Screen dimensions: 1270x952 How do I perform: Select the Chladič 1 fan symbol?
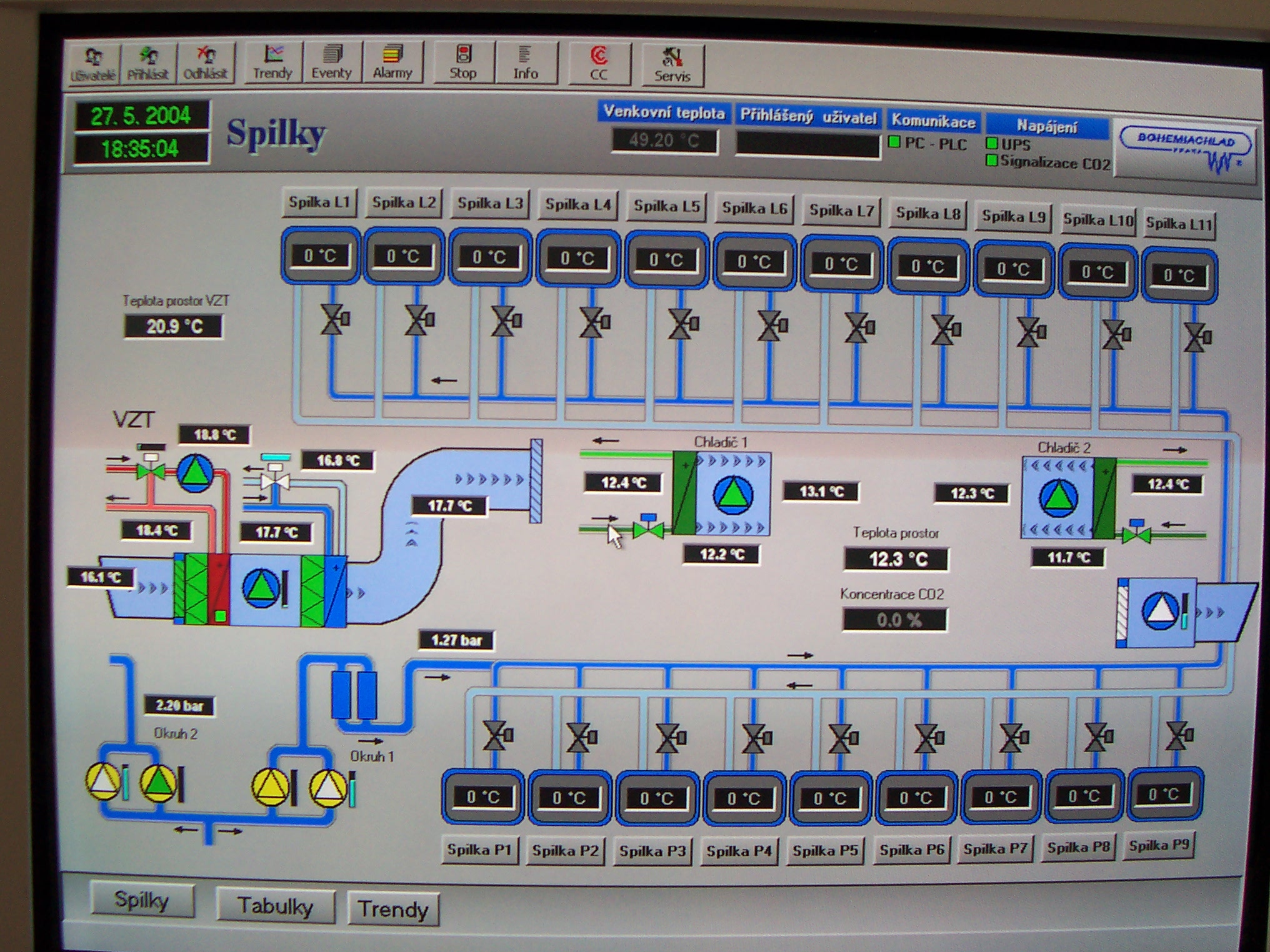[732, 494]
